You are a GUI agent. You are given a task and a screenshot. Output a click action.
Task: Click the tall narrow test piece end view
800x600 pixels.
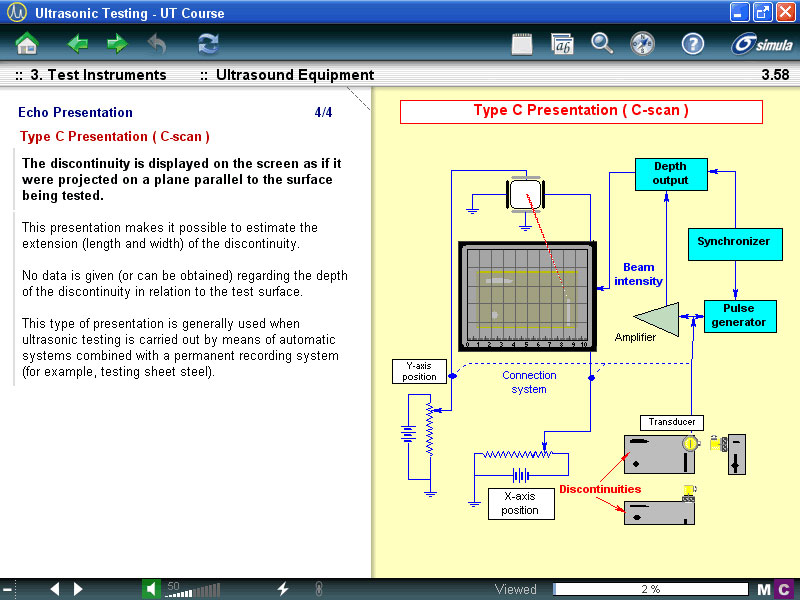[x=737, y=455]
